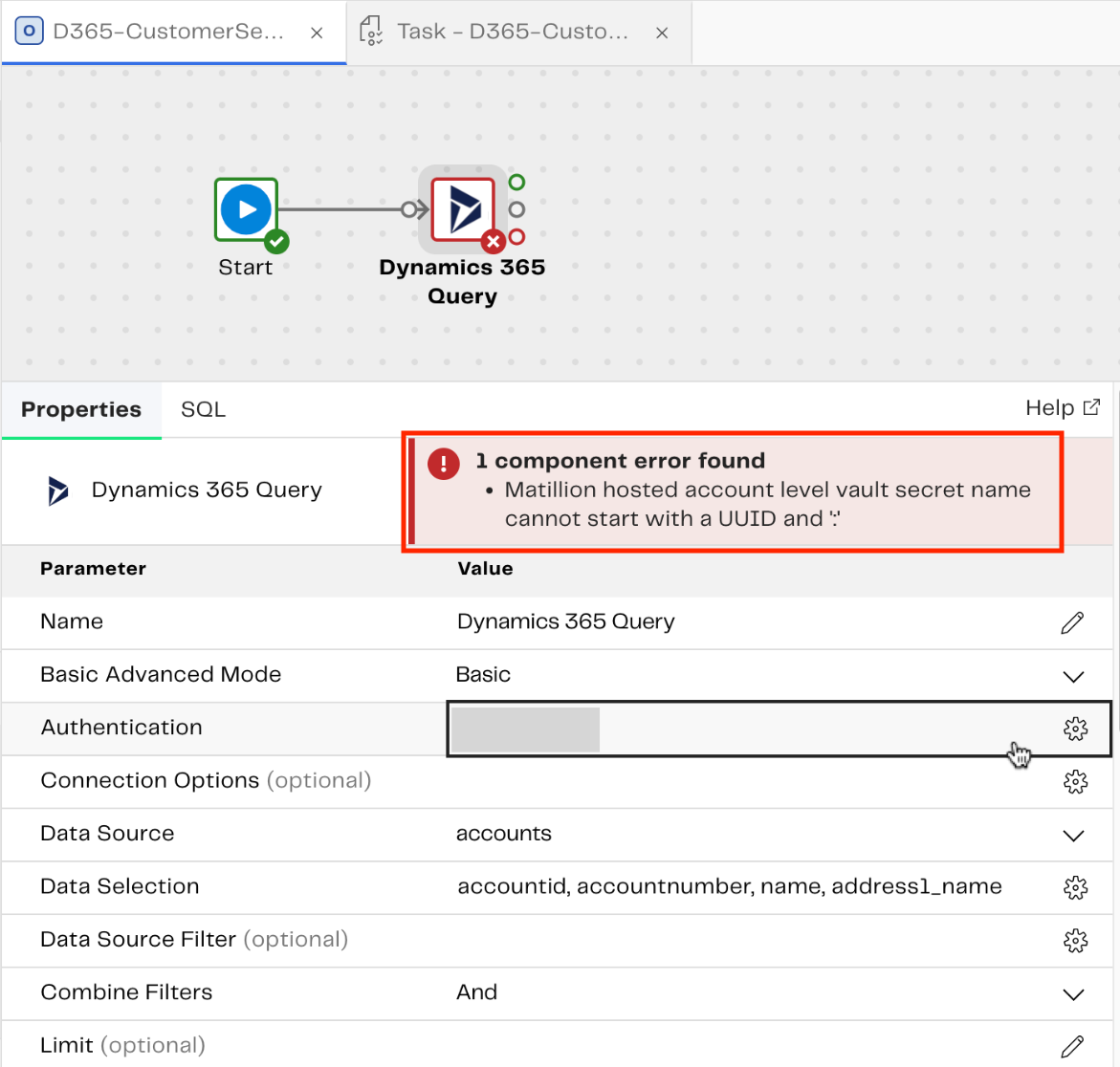Click the 'Authentication' parameter label
The width and height of the screenshot is (1120, 1067).
(x=121, y=727)
